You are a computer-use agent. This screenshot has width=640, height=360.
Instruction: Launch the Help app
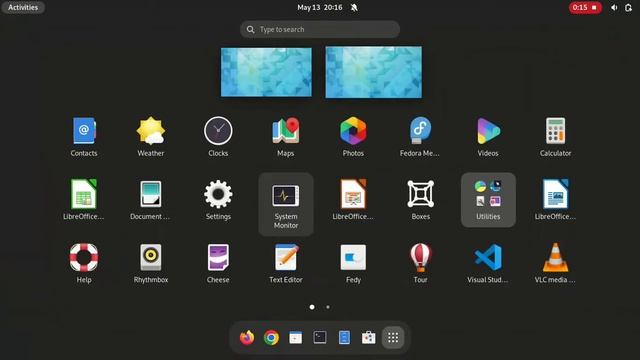pos(84,263)
